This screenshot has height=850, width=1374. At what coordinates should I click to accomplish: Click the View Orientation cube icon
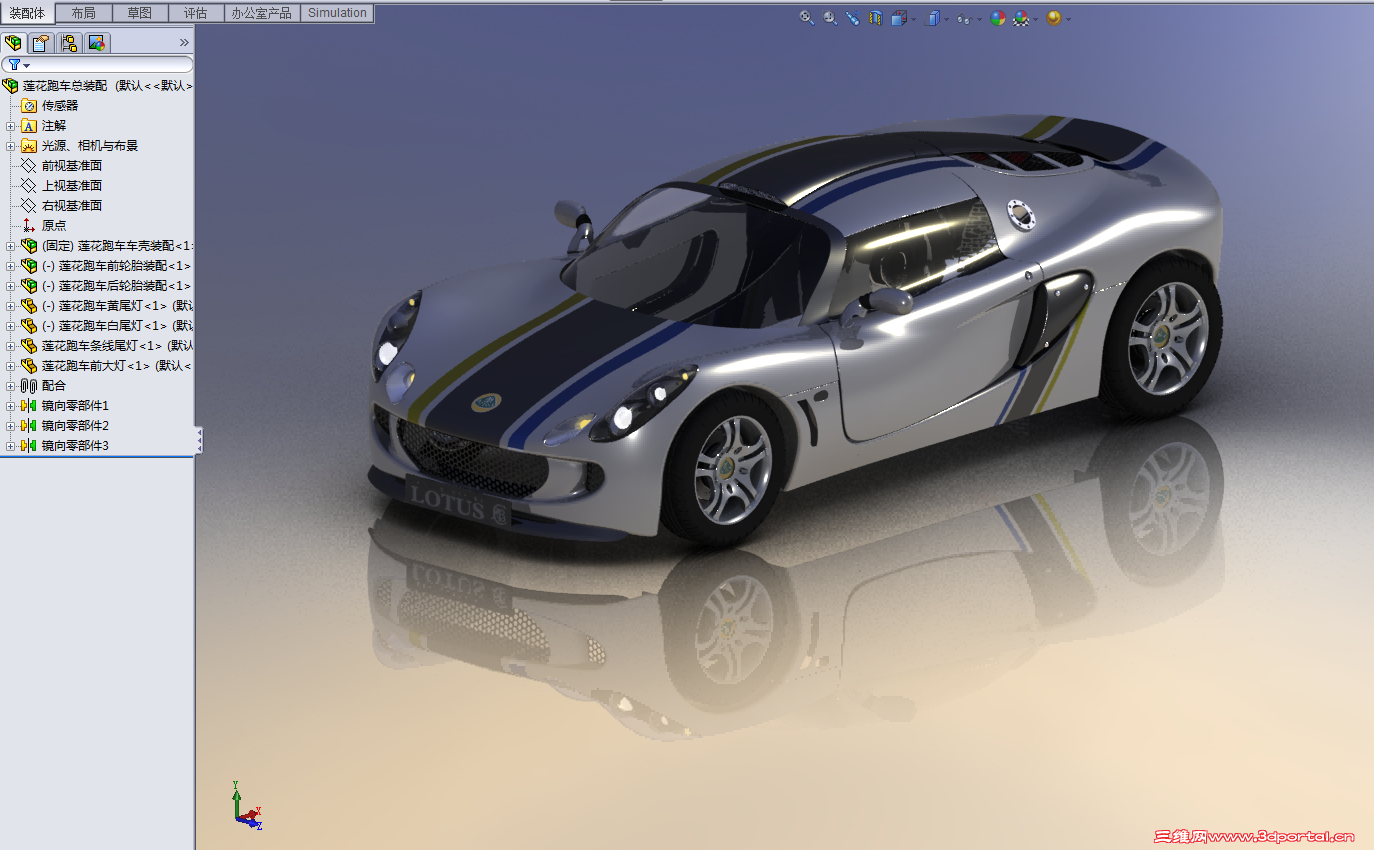pyautogui.click(x=899, y=17)
